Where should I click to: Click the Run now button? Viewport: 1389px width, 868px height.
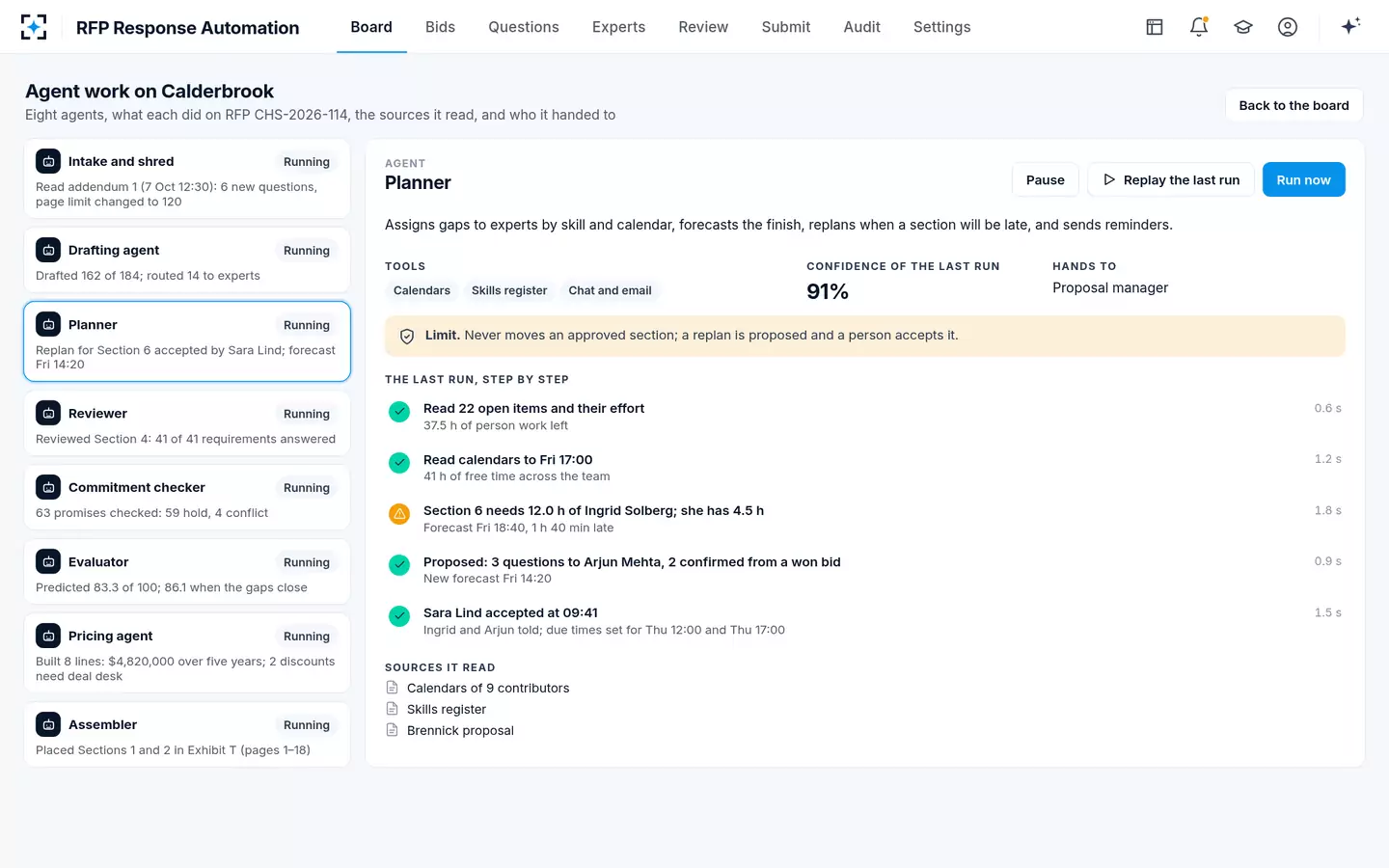tap(1303, 179)
